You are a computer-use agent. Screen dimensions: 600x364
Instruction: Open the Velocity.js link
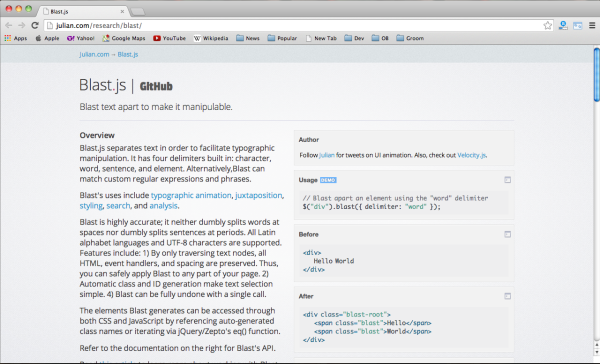point(471,155)
